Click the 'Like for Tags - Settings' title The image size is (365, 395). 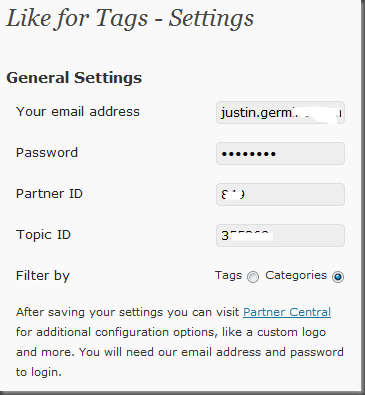pos(130,18)
